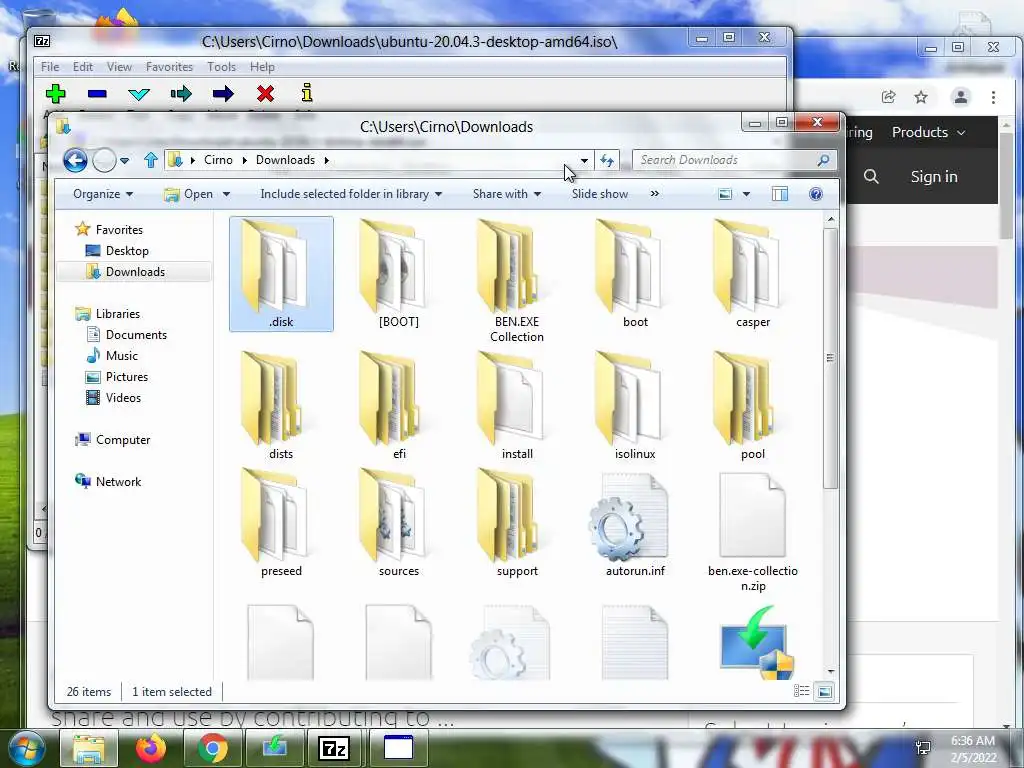Switch to details view icon in status bar
Viewport: 1024px width, 768px height.
tap(801, 692)
